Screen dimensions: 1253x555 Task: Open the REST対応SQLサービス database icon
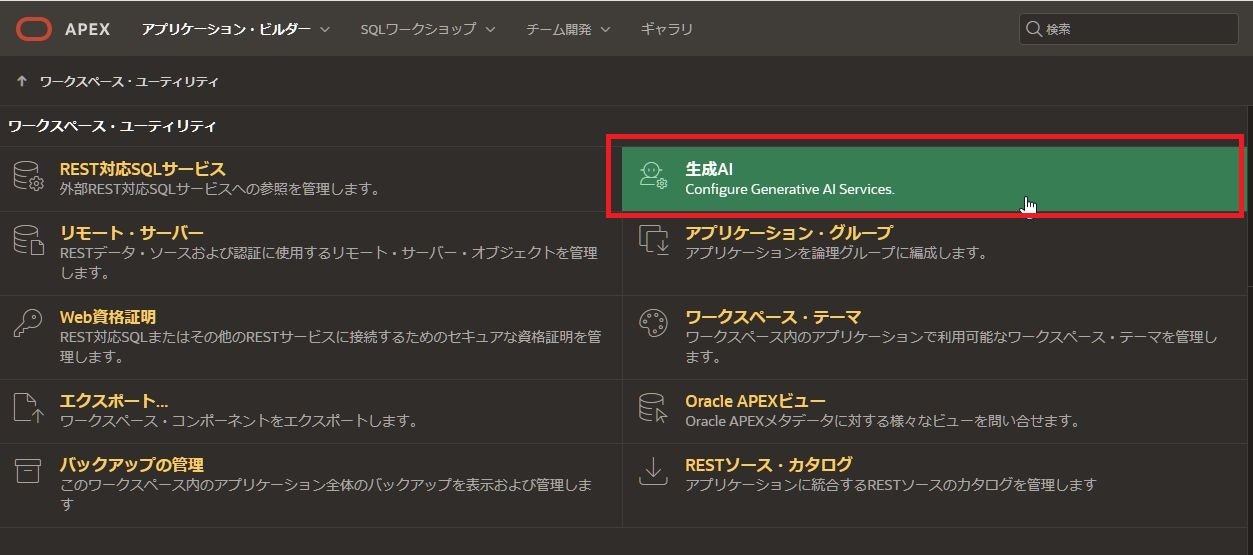pos(29,177)
